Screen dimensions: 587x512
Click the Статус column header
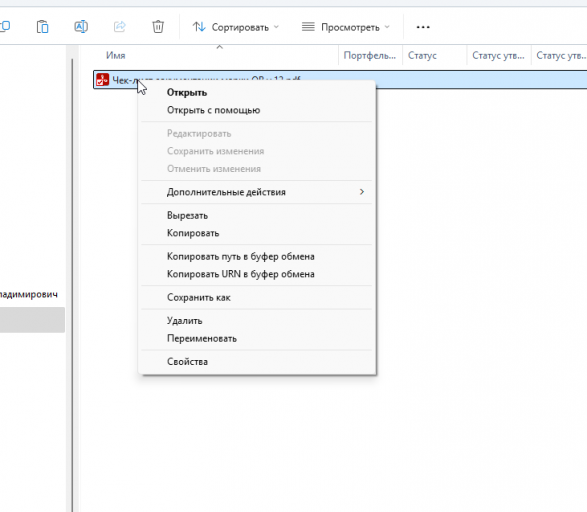422,55
